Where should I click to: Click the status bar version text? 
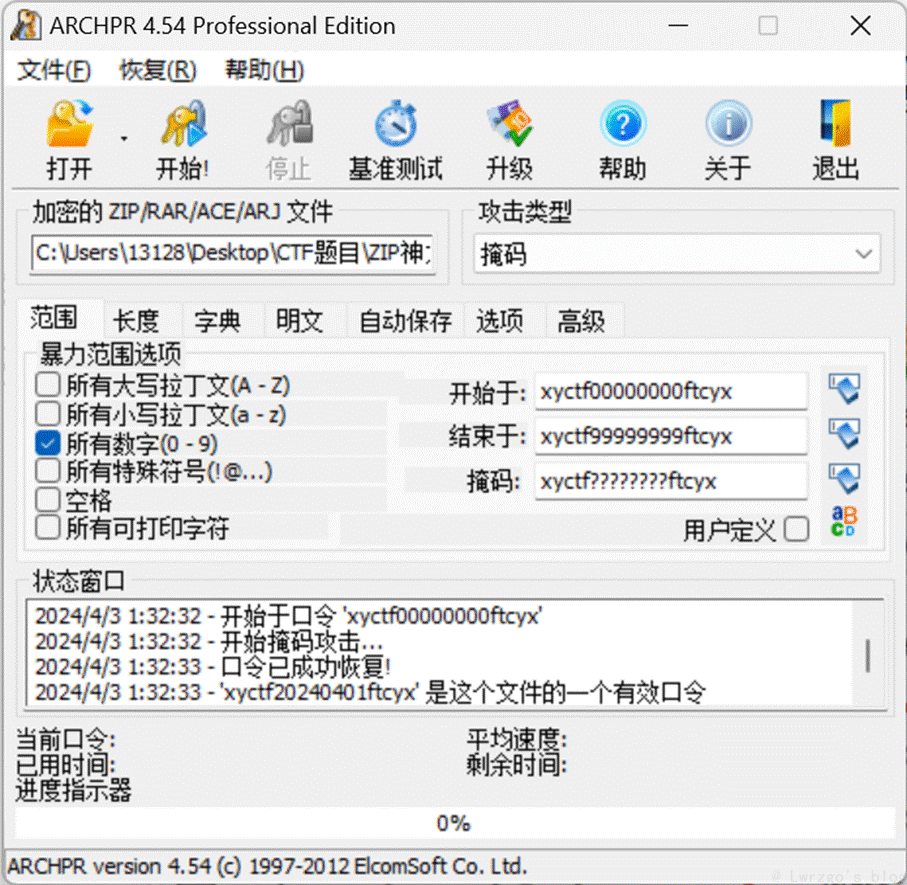pos(267,866)
